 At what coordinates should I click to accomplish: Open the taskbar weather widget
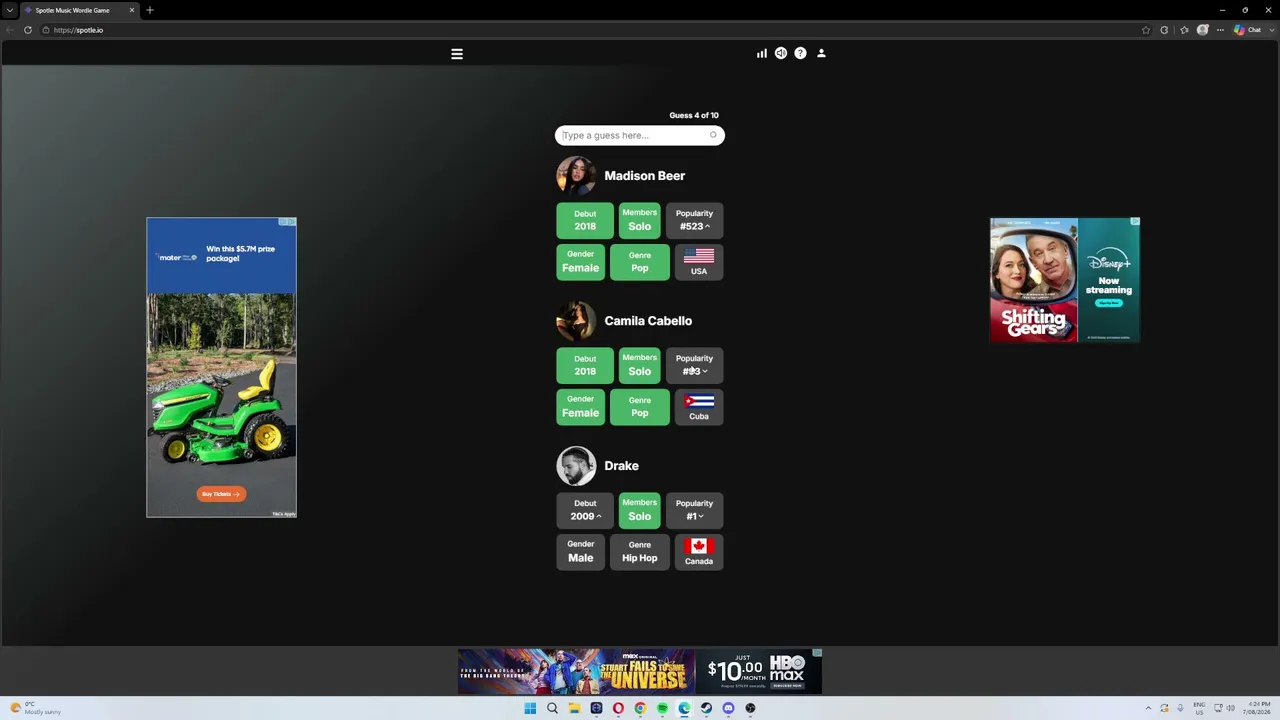pos(36,709)
